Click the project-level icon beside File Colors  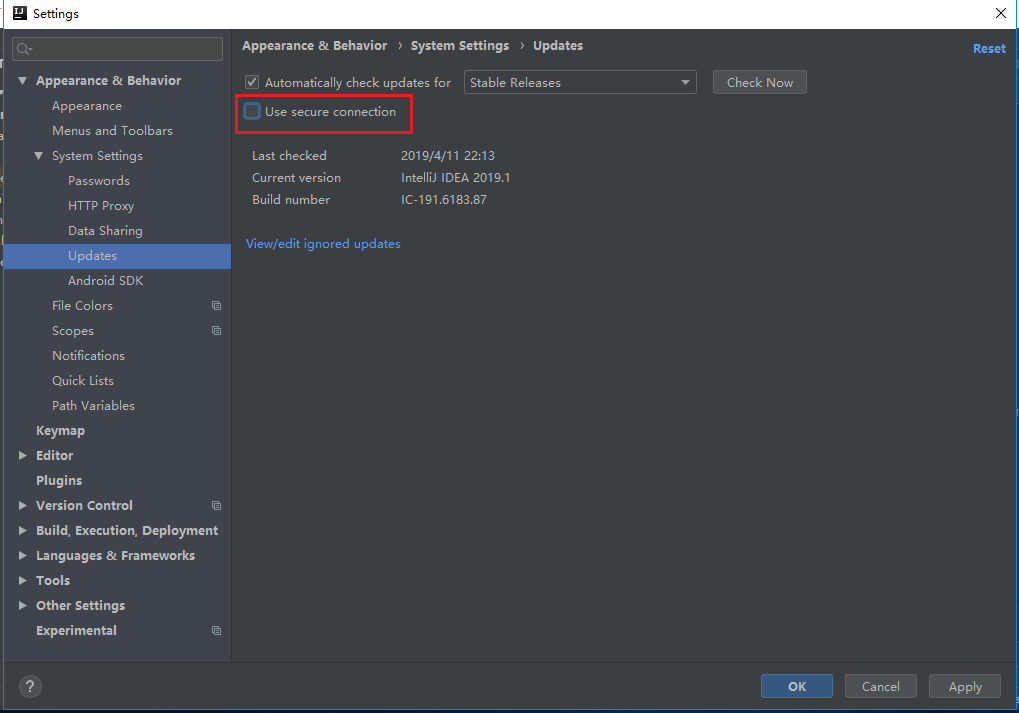[x=216, y=305]
